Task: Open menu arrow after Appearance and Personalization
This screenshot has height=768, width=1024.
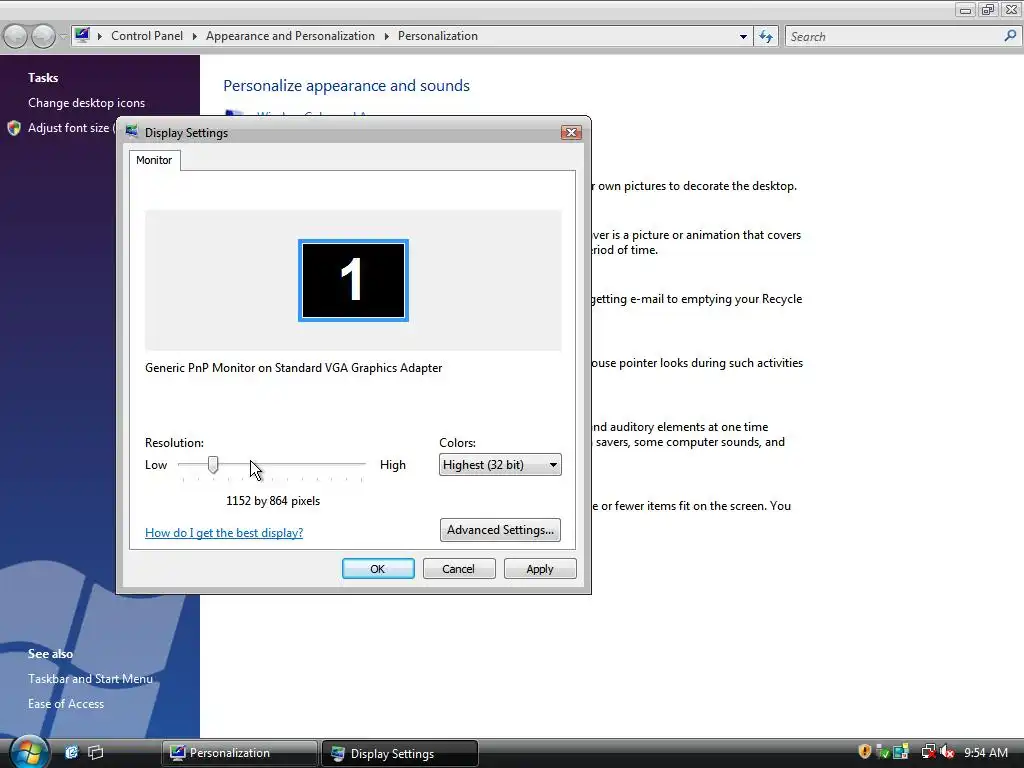Action: [x=387, y=36]
